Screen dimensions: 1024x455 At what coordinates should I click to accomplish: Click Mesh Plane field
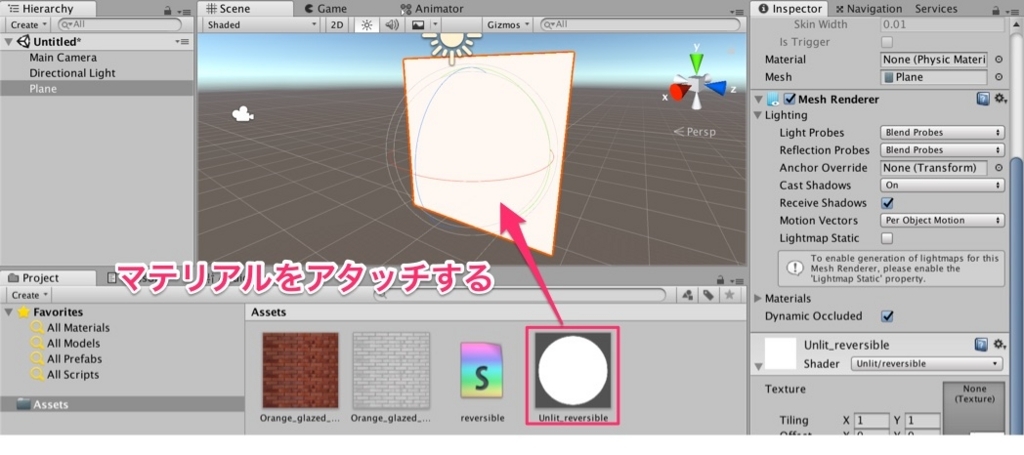click(933, 77)
